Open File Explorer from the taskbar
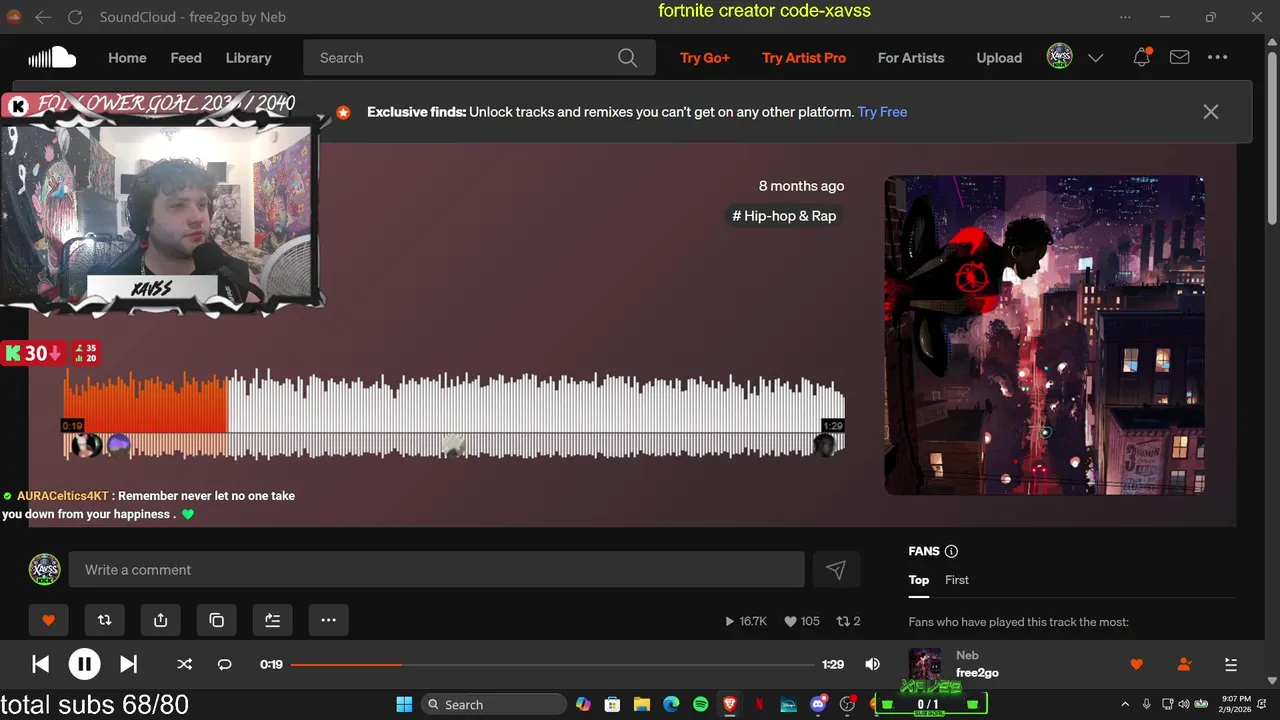The width and height of the screenshot is (1280, 720). coord(642,704)
